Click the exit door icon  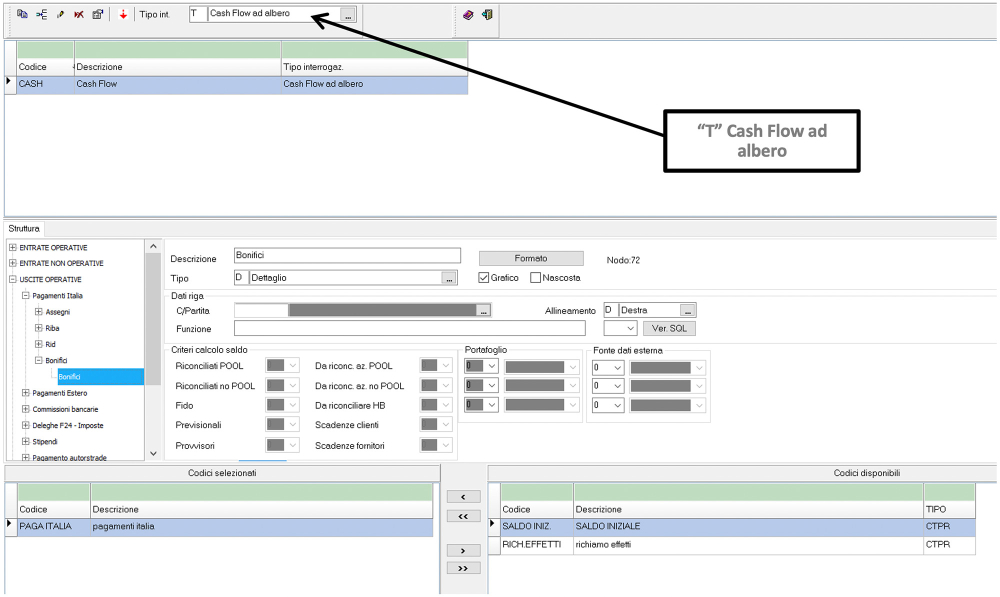tap(488, 14)
